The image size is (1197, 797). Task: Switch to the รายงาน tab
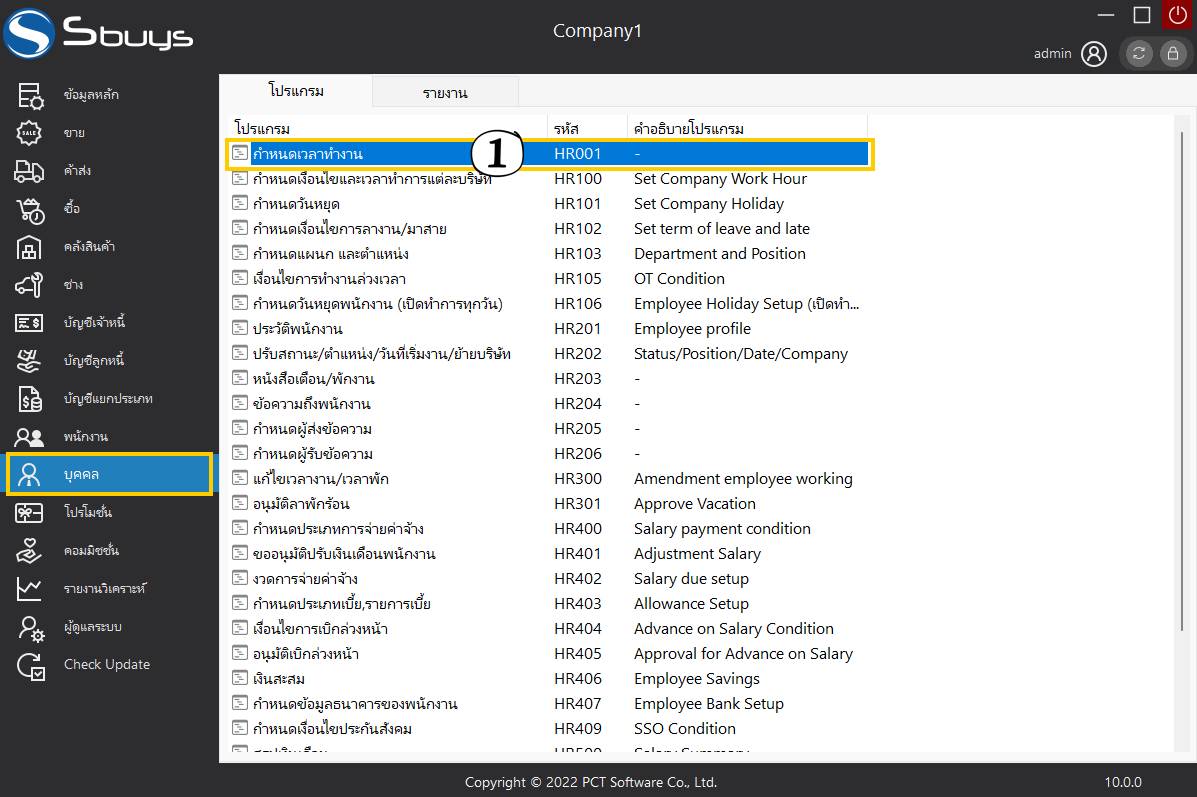[445, 93]
